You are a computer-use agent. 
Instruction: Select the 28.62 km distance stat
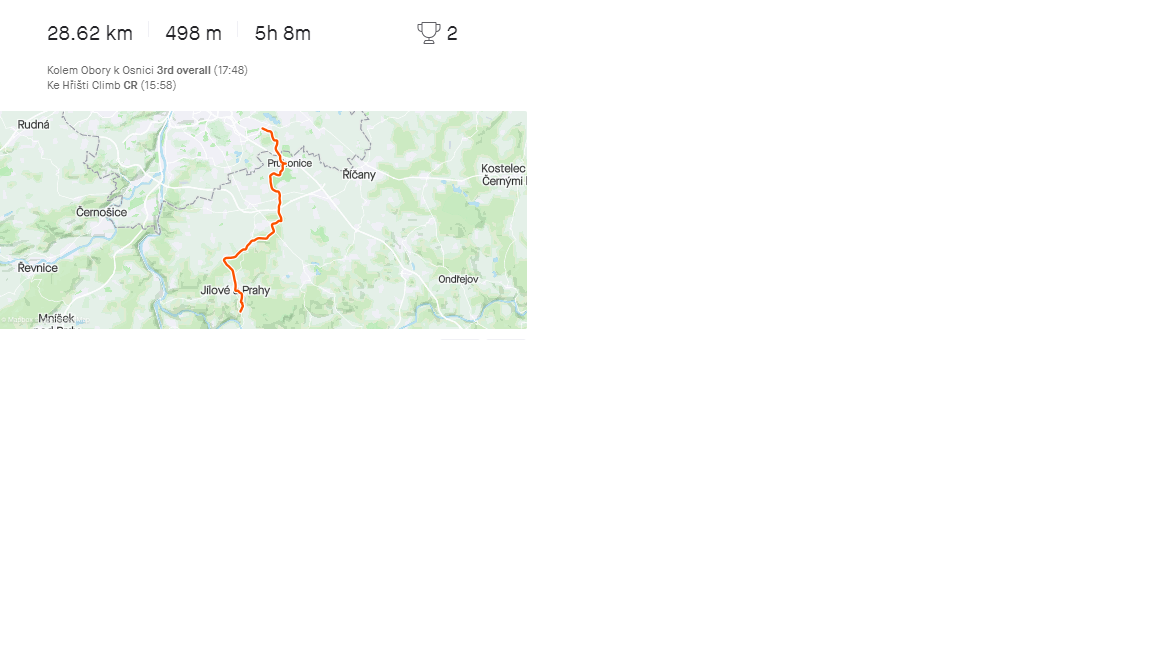point(90,34)
